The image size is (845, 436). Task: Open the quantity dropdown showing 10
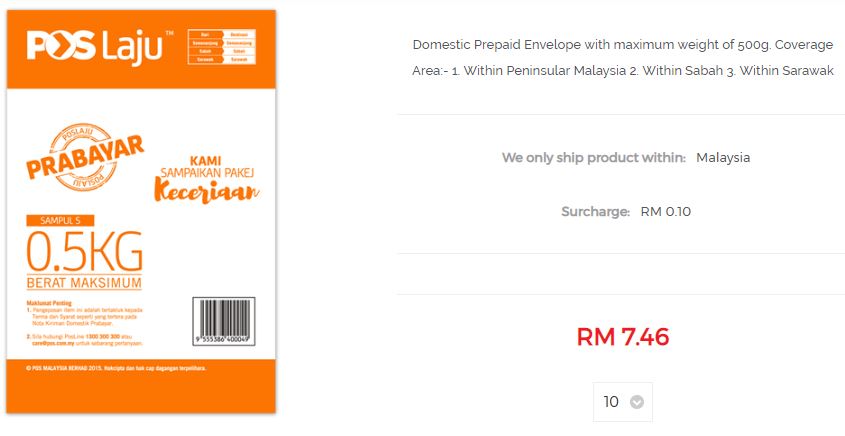(x=622, y=402)
